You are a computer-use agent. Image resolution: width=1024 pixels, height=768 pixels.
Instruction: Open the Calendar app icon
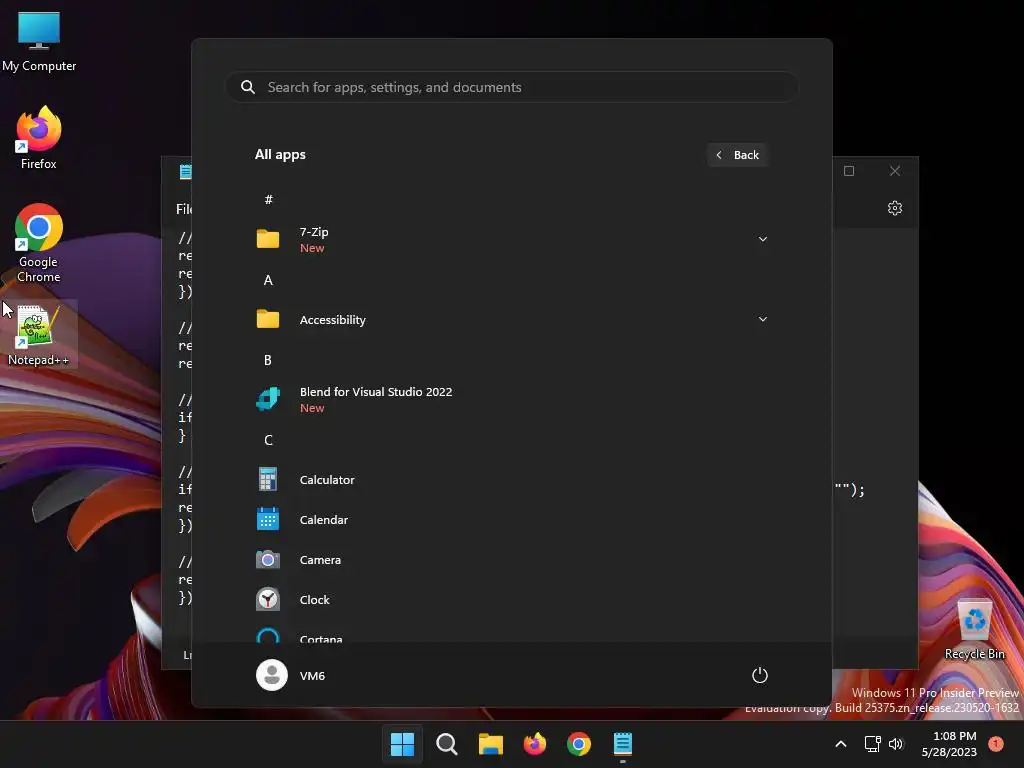268,520
